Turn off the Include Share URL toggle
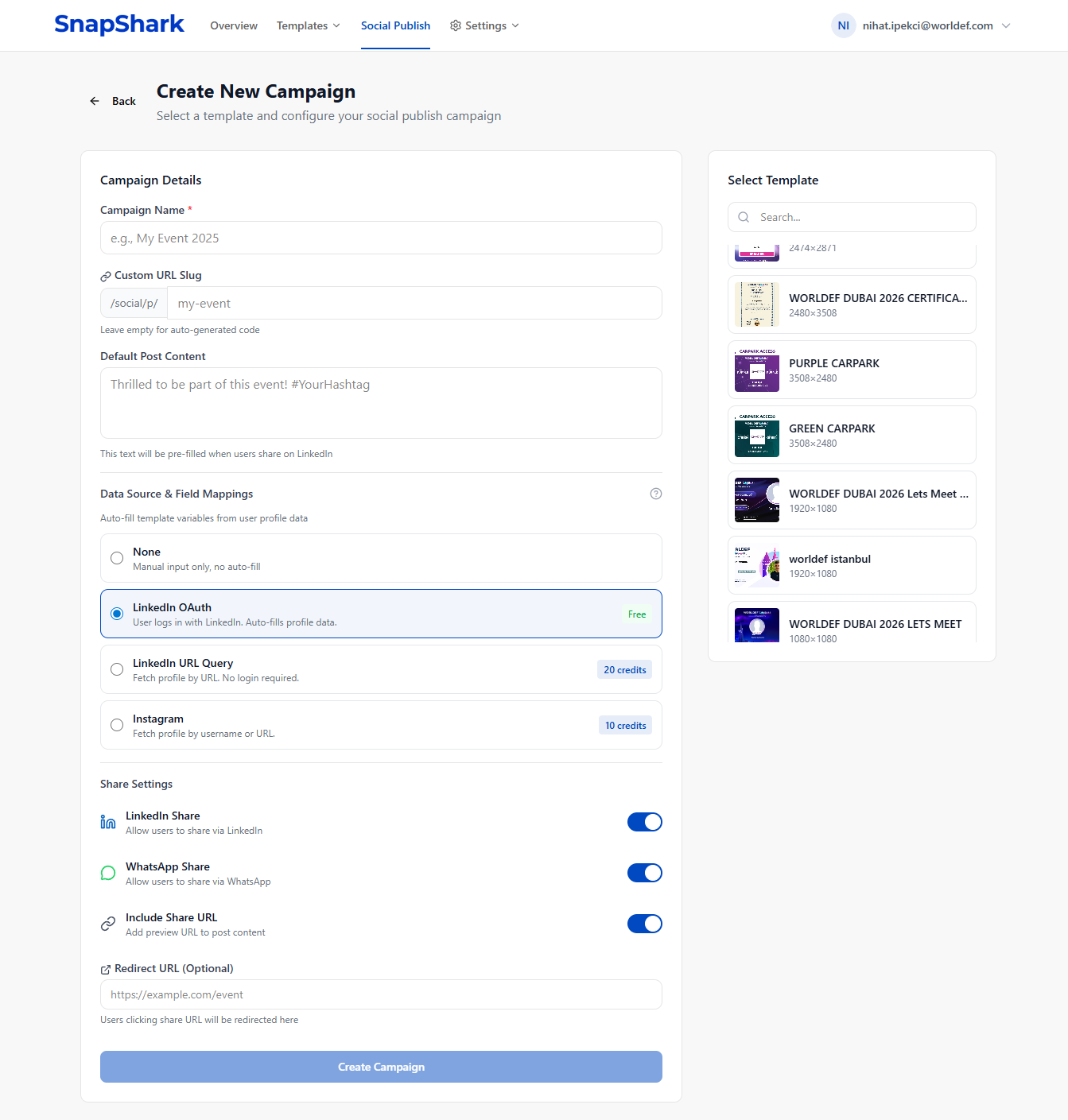This screenshot has height=1120, width=1068. pyautogui.click(x=644, y=923)
